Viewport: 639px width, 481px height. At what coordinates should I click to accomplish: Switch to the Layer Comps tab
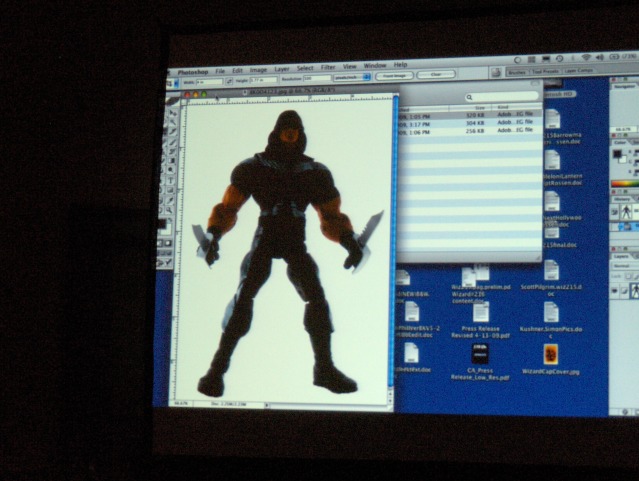tap(579, 71)
